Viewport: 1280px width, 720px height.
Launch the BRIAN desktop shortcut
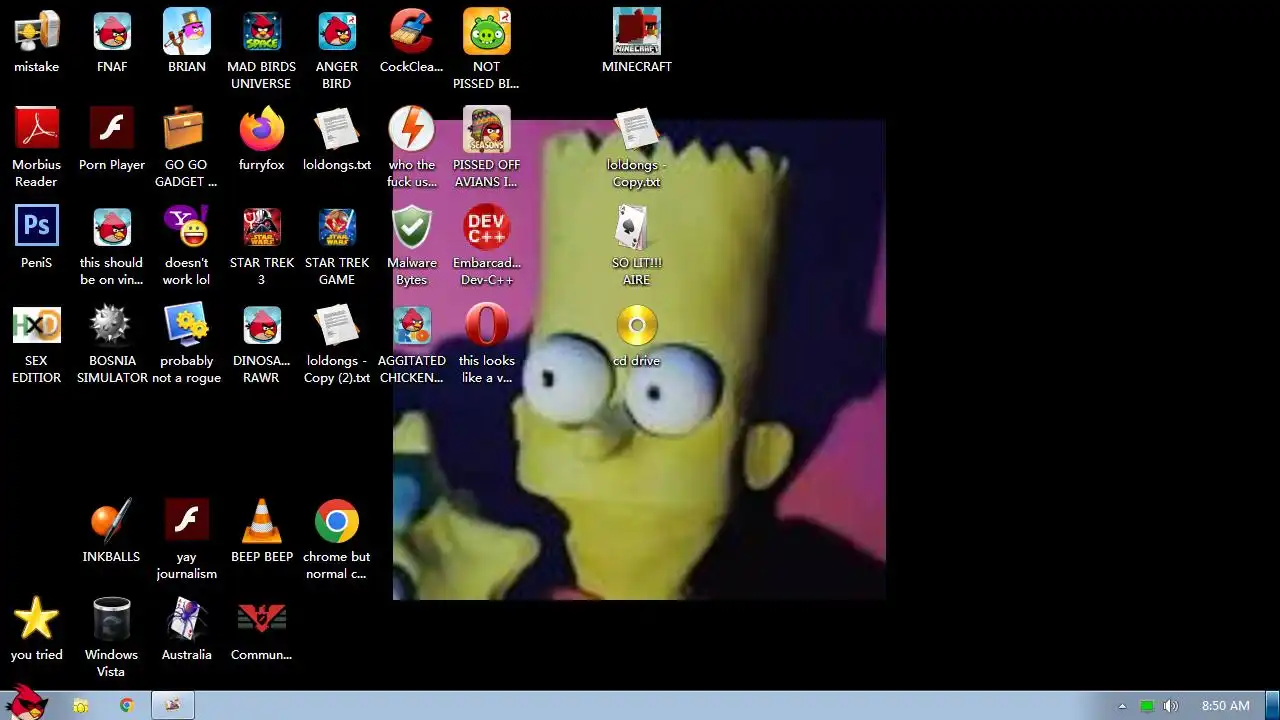pyautogui.click(x=187, y=42)
